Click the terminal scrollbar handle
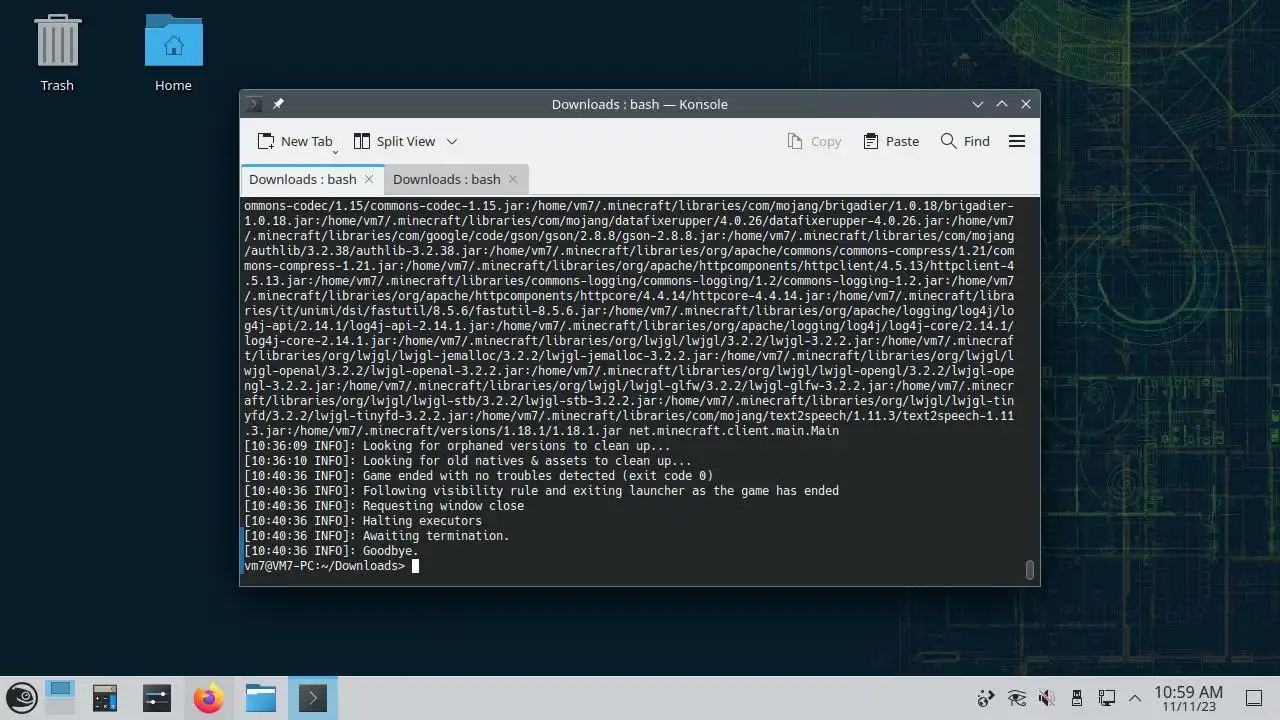1280x720 pixels. tap(1029, 570)
